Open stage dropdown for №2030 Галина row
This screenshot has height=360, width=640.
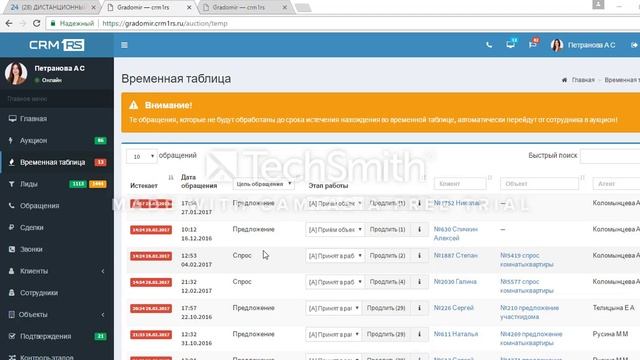(335, 282)
